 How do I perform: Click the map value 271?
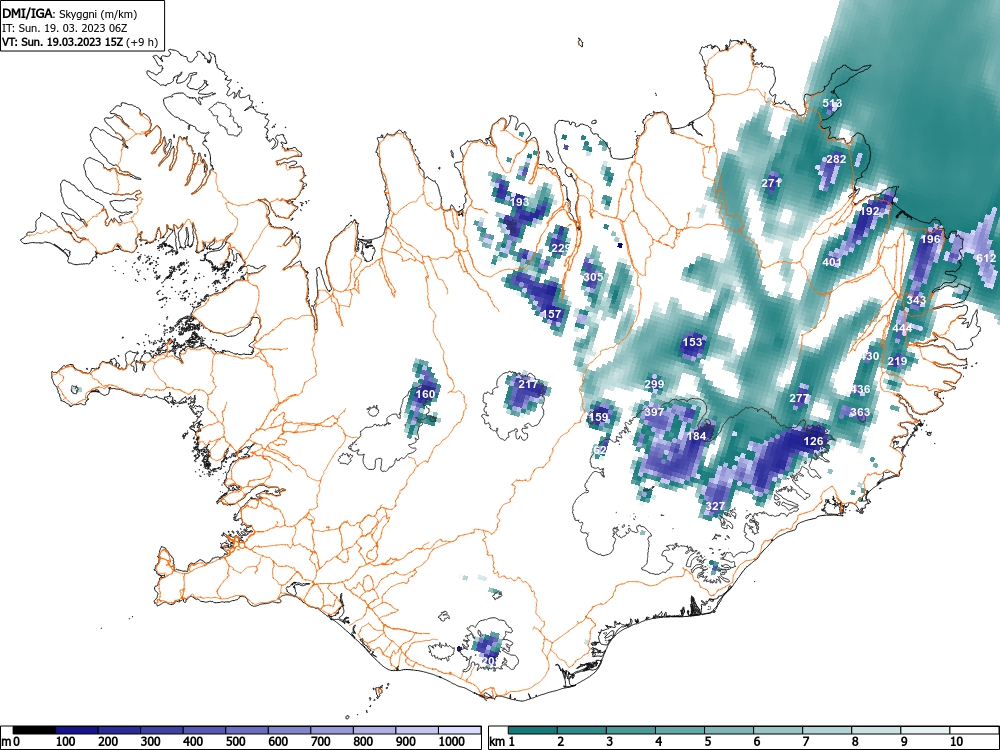pos(771,183)
